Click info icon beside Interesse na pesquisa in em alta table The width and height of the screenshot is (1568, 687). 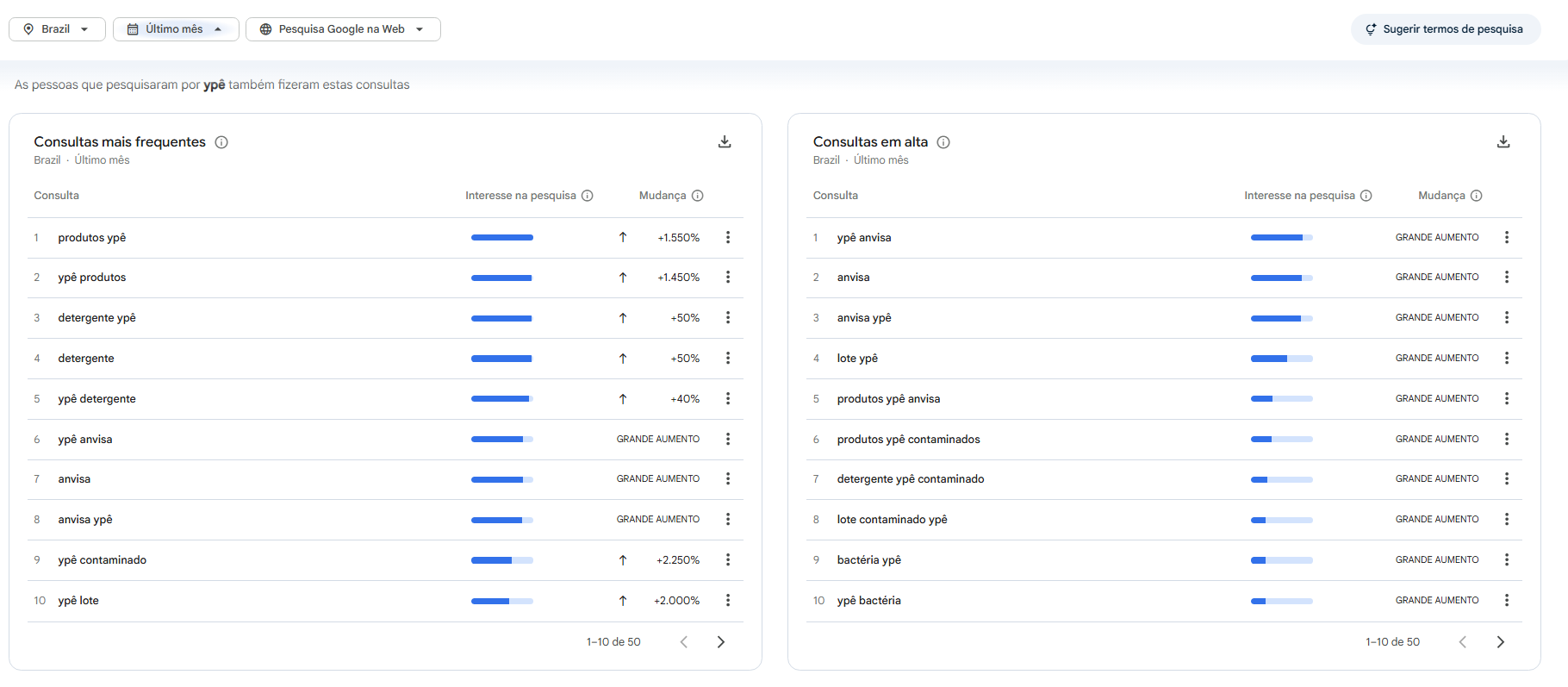pos(1366,196)
